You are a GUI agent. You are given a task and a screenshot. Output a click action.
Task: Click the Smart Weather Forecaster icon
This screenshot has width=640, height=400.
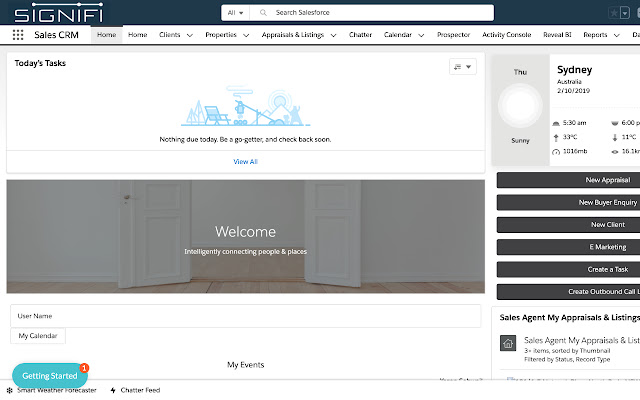(x=9, y=390)
